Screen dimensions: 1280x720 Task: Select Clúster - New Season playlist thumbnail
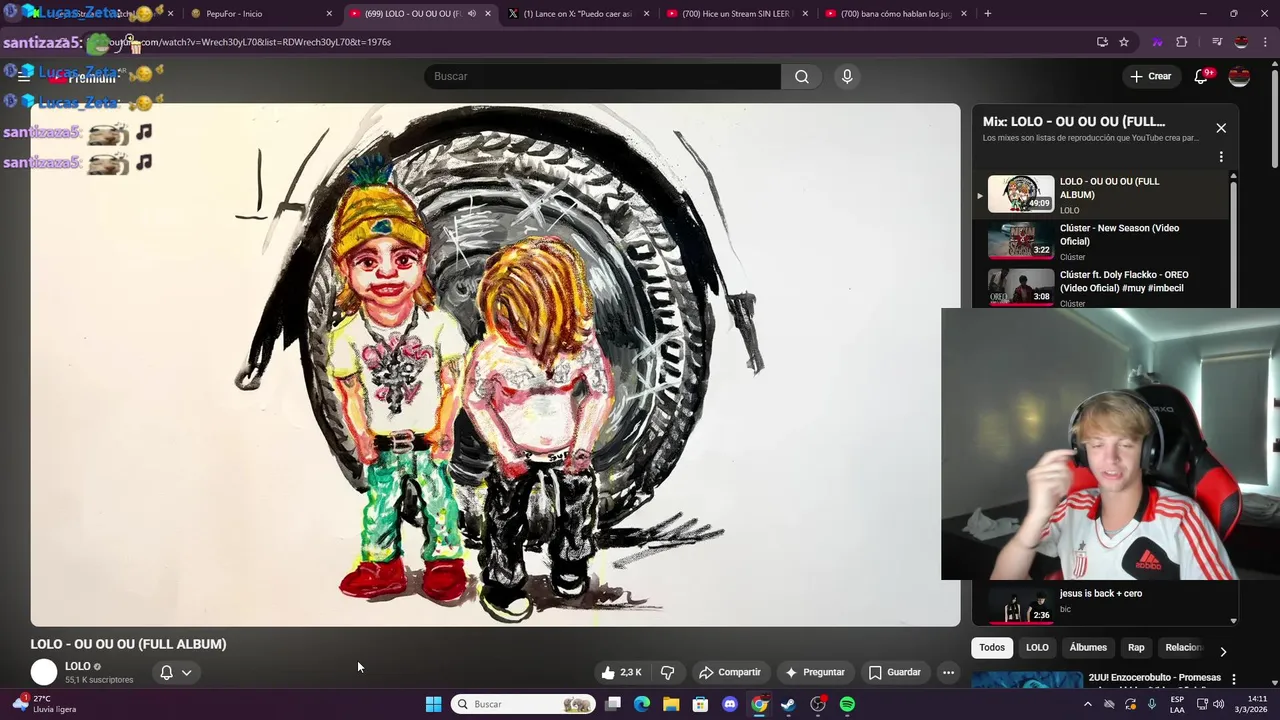click(x=1021, y=241)
